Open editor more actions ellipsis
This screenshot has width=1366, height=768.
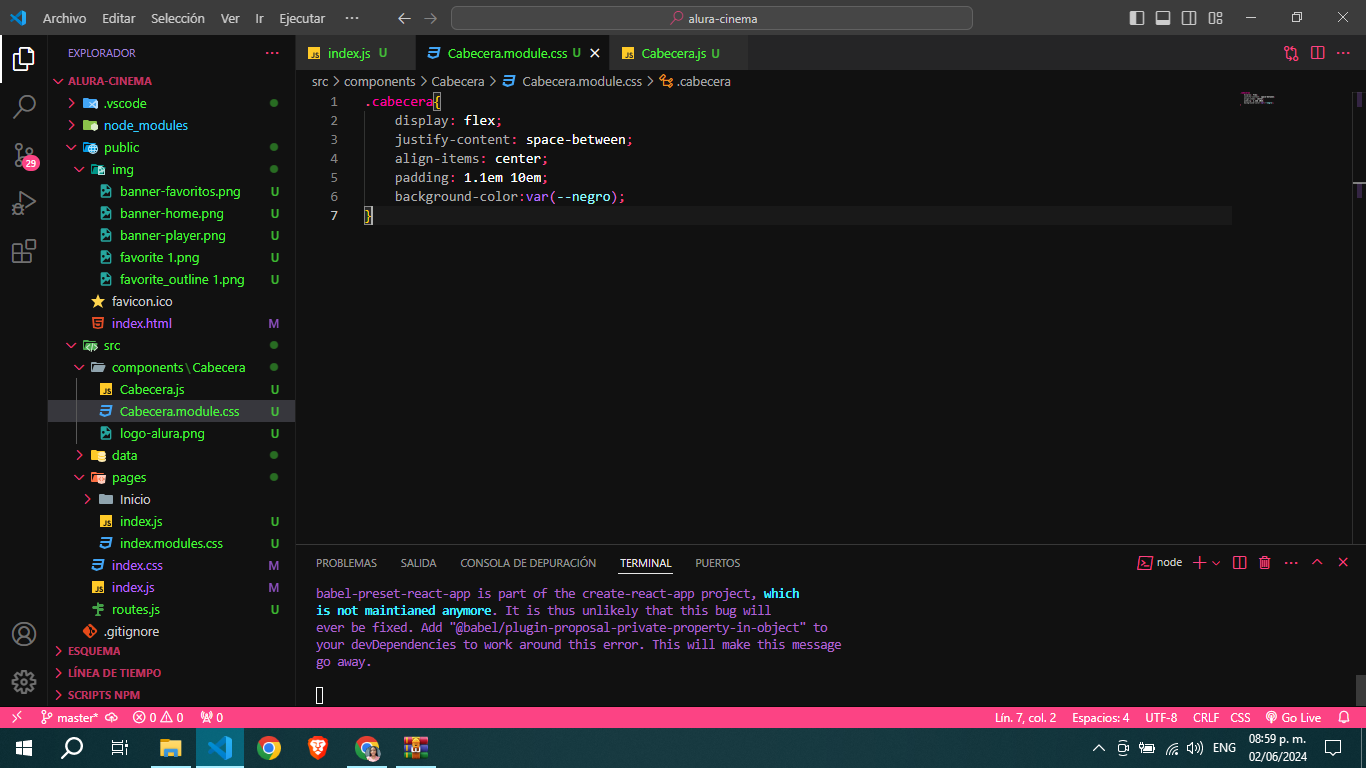(1343, 53)
